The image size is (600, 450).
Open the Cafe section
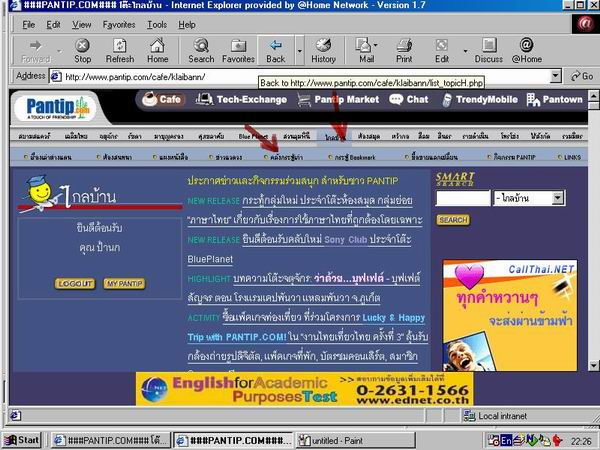coord(162,99)
